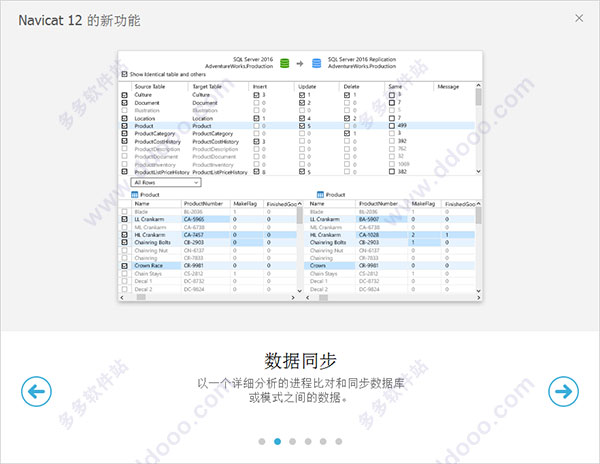
Task: Open the All Rows dropdown in preview
Action: coord(166,182)
